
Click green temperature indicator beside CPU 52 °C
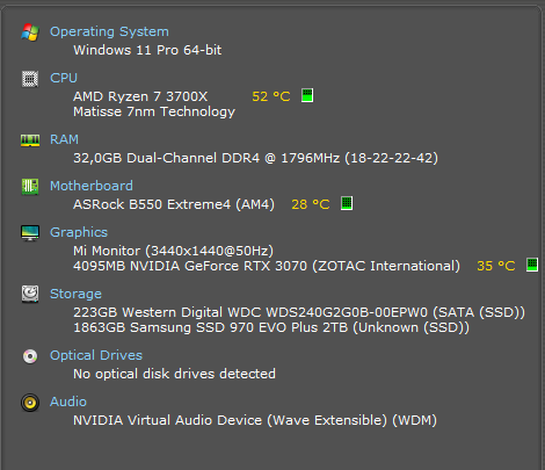[x=307, y=96]
